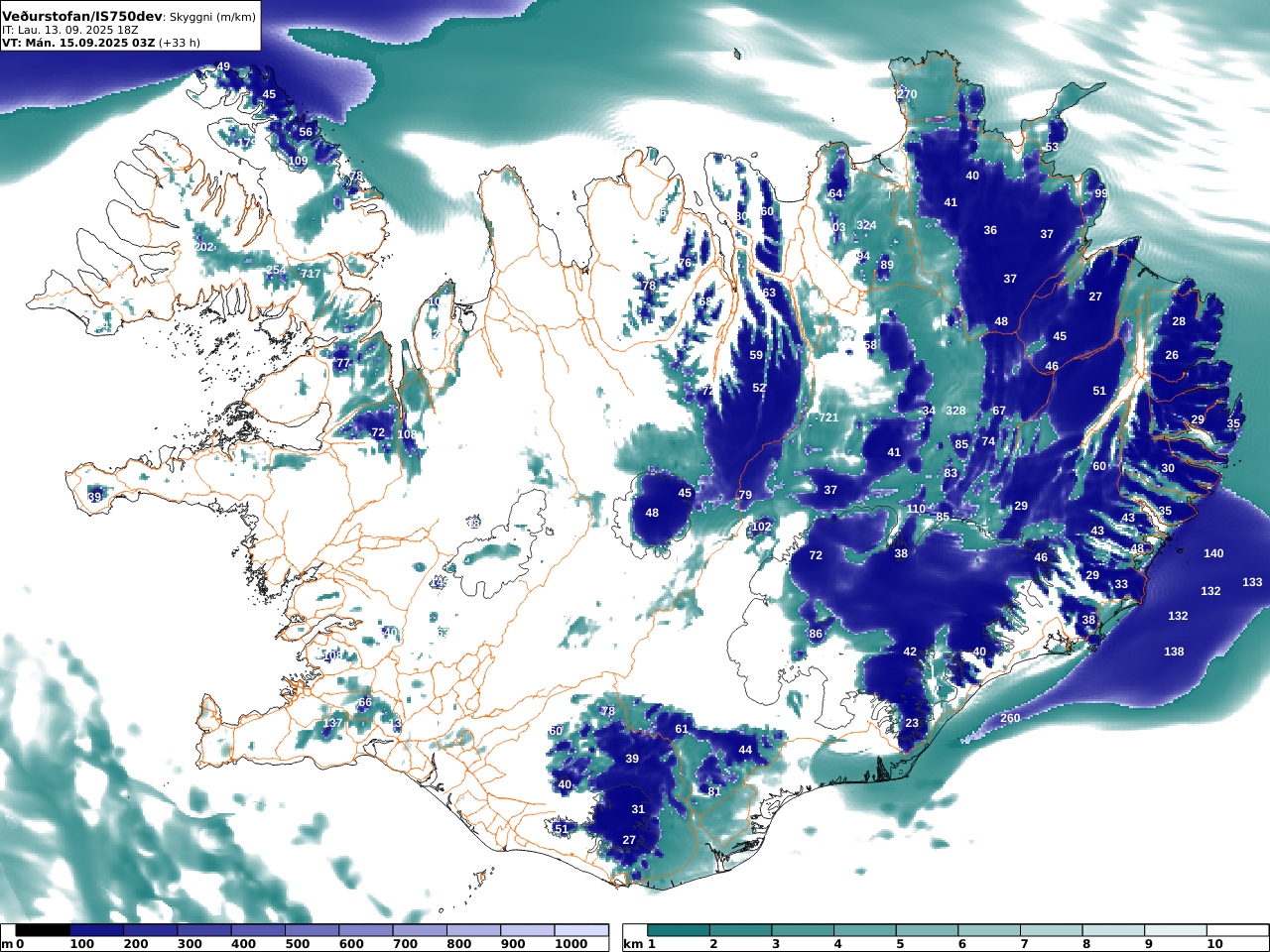Screen dimensions: 1270x952
Task: Click the value 109 in northwest peninsula
Action: click(x=298, y=161)
